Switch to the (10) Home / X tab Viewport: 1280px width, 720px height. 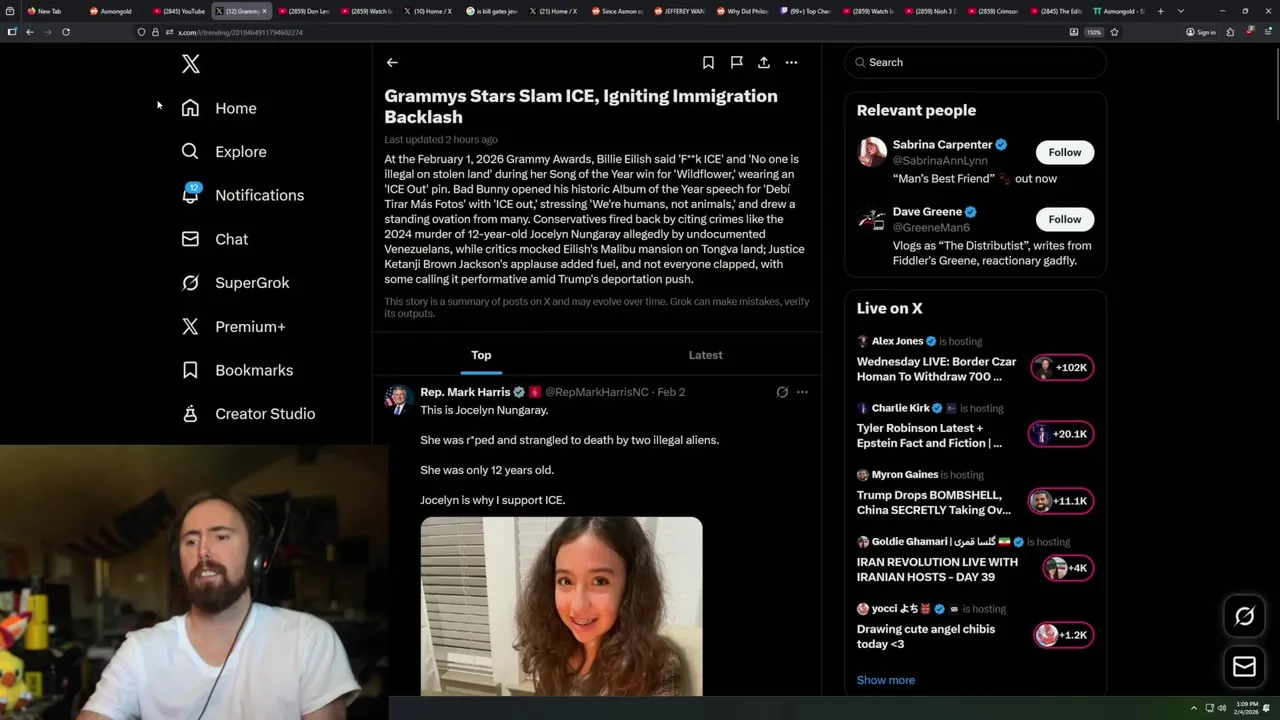[430, 11]
